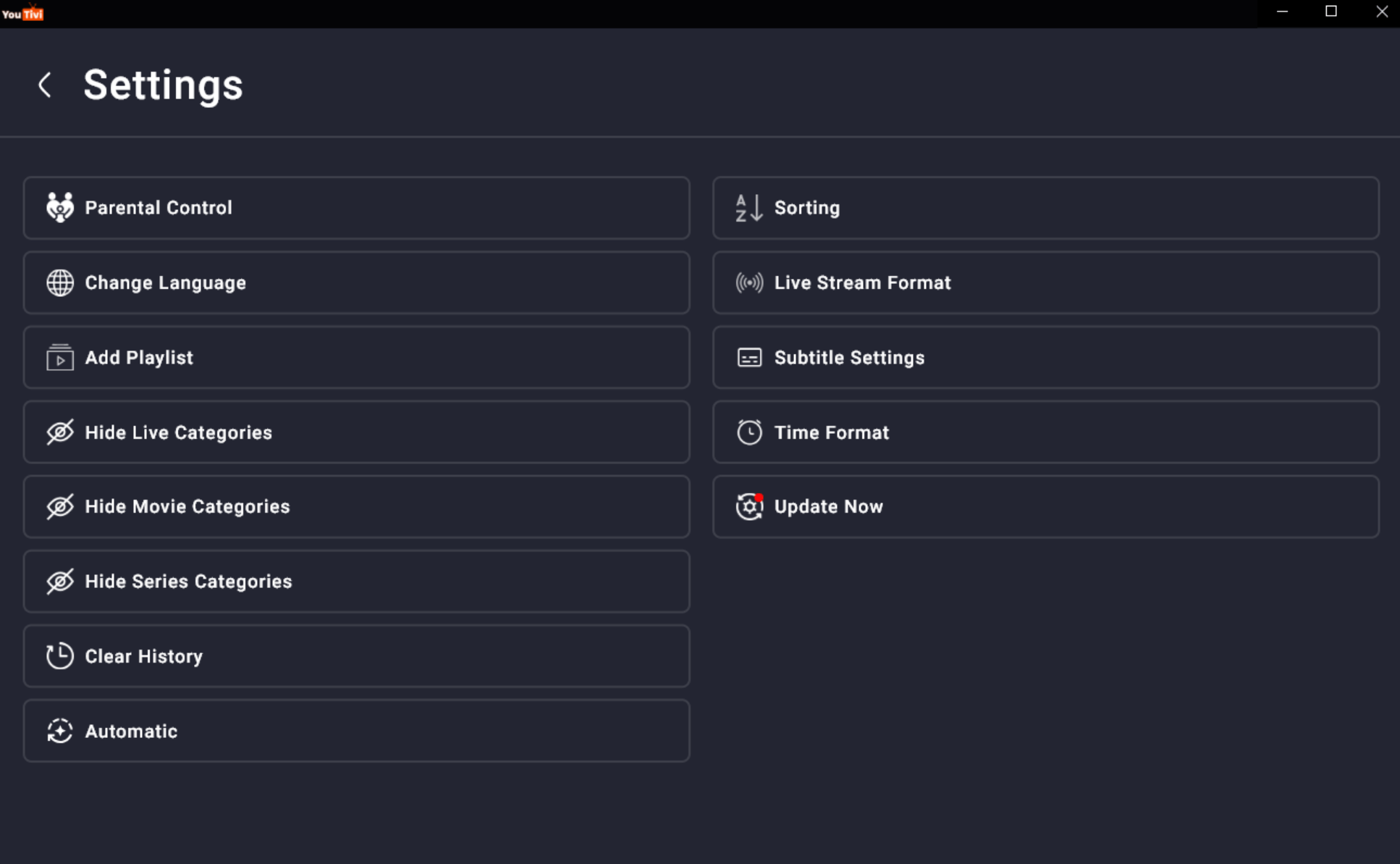
Task: Click the Add Playlist play-box icon
Action: coord(60,358)
